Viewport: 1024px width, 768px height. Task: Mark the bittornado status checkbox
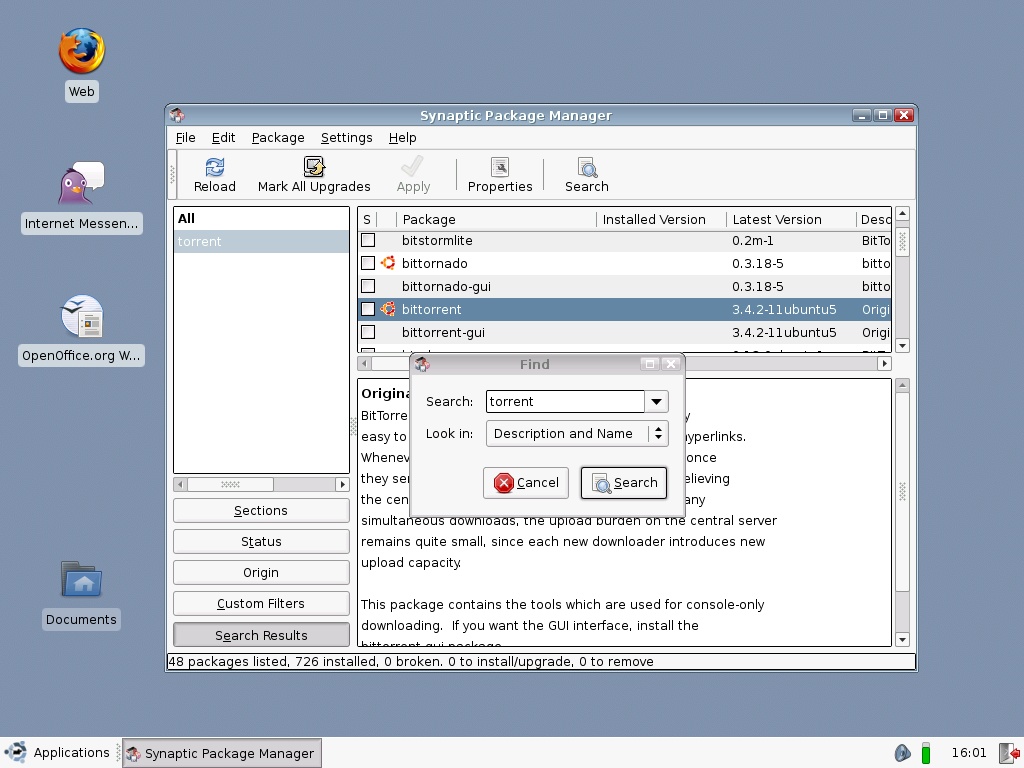368,263
